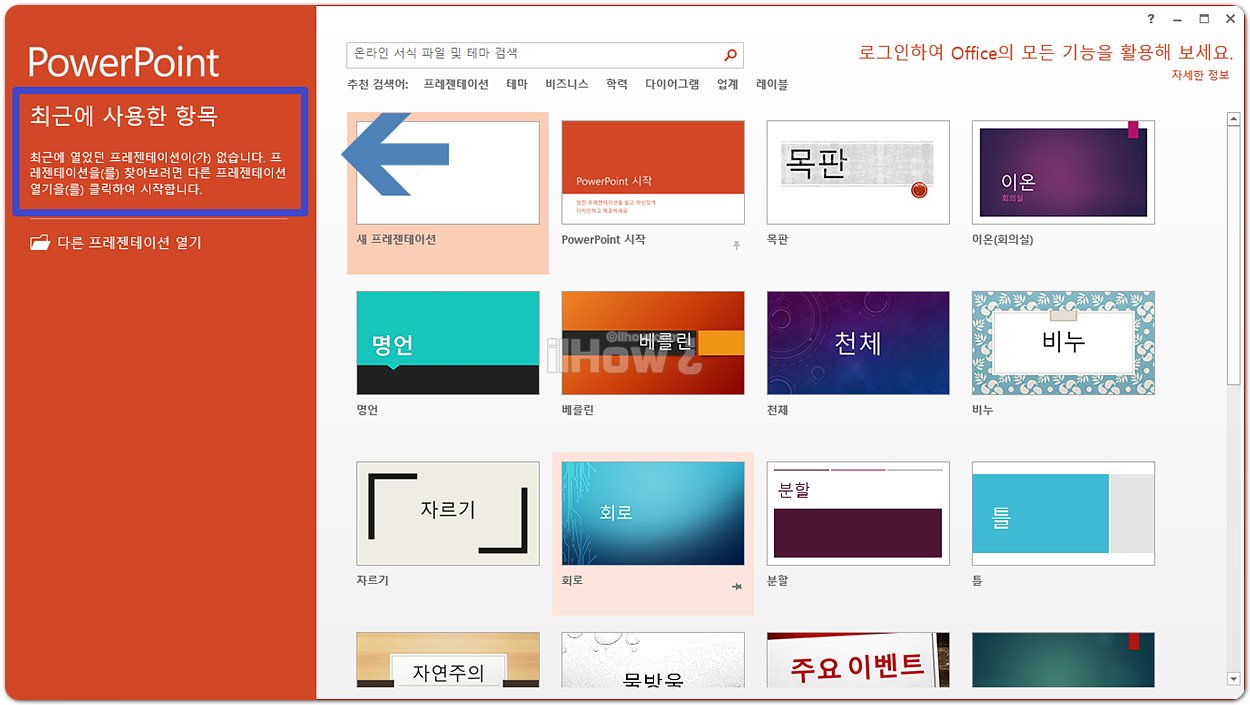Screen dimensions: 1250x705
Task: Minimize the PowerPoint window
Action: click(x=1178, y=19)
